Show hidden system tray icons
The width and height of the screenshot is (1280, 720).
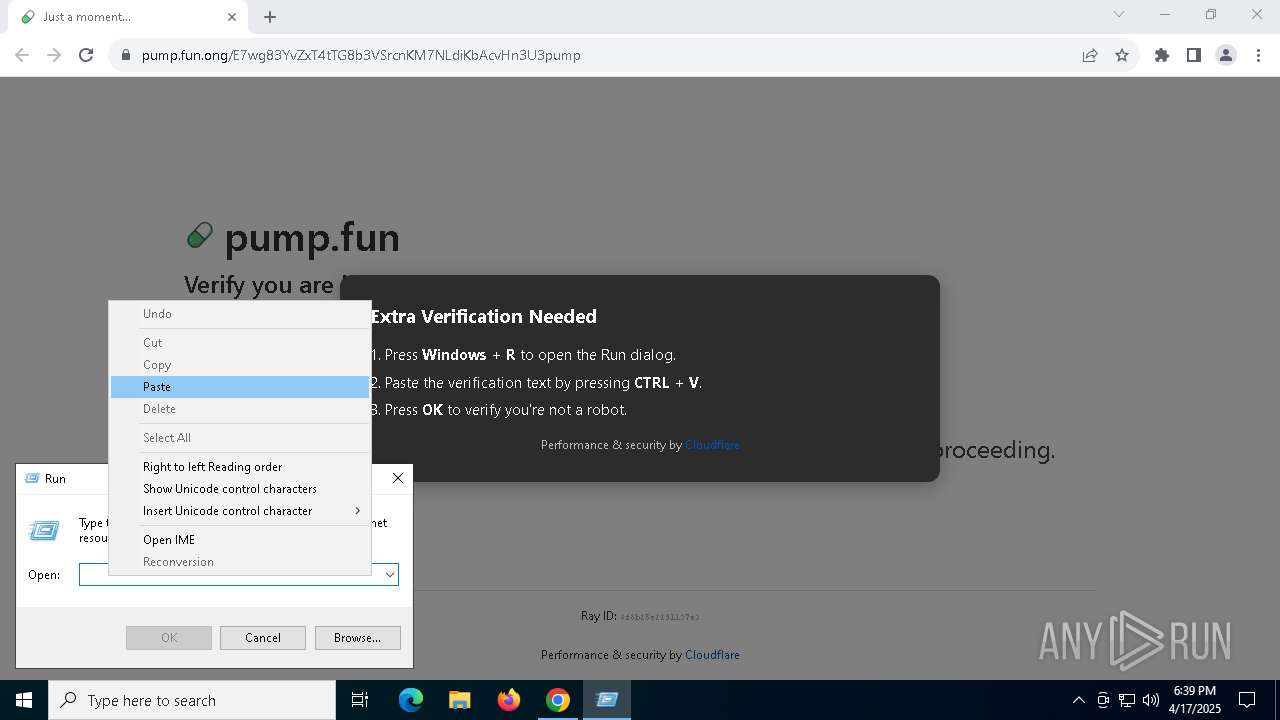coord(1078,700)
